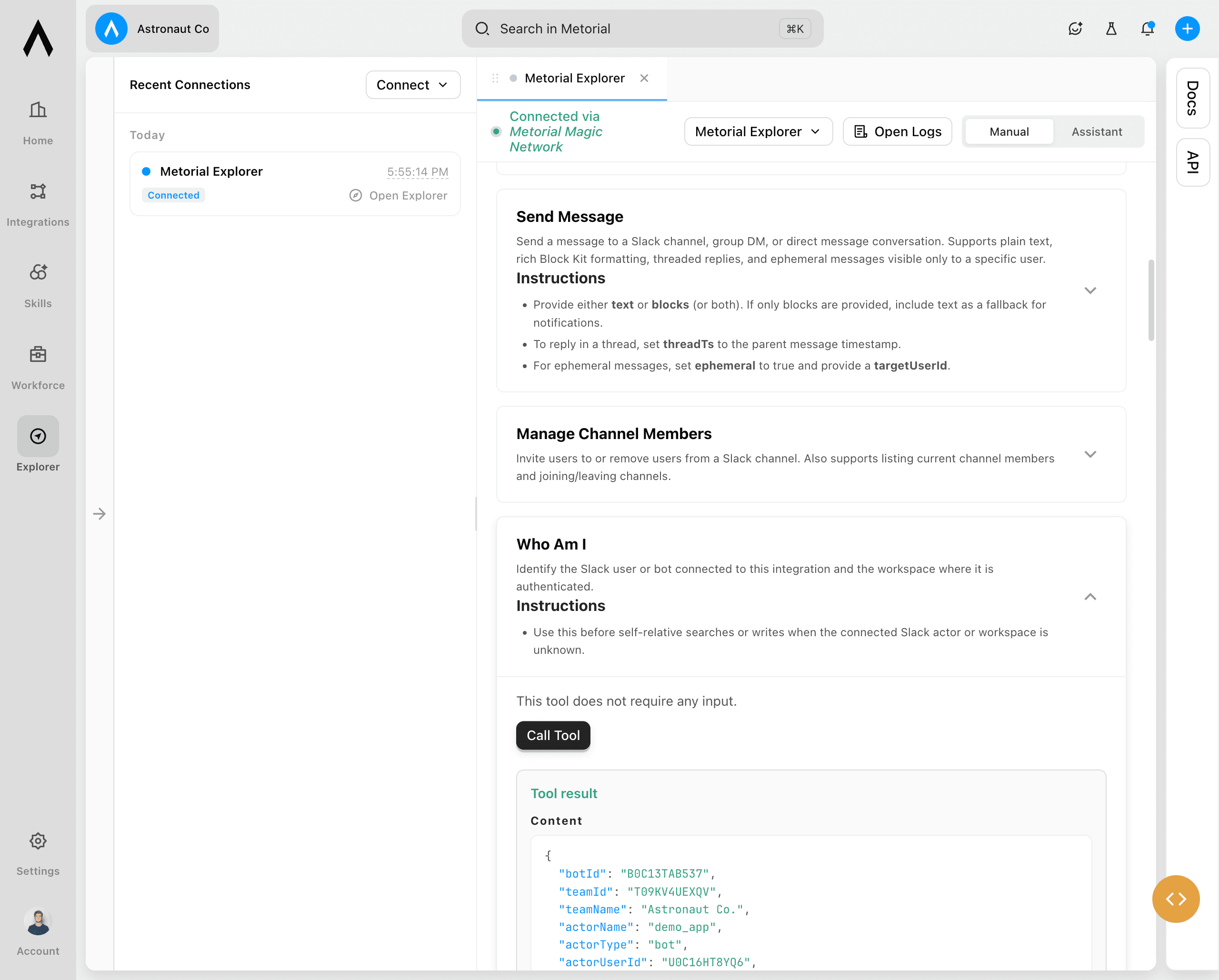Expand the Manage Channel Members tool
Image resolution: width=1219 pixels, height=980 pixels.
(x=1090, y=455)
